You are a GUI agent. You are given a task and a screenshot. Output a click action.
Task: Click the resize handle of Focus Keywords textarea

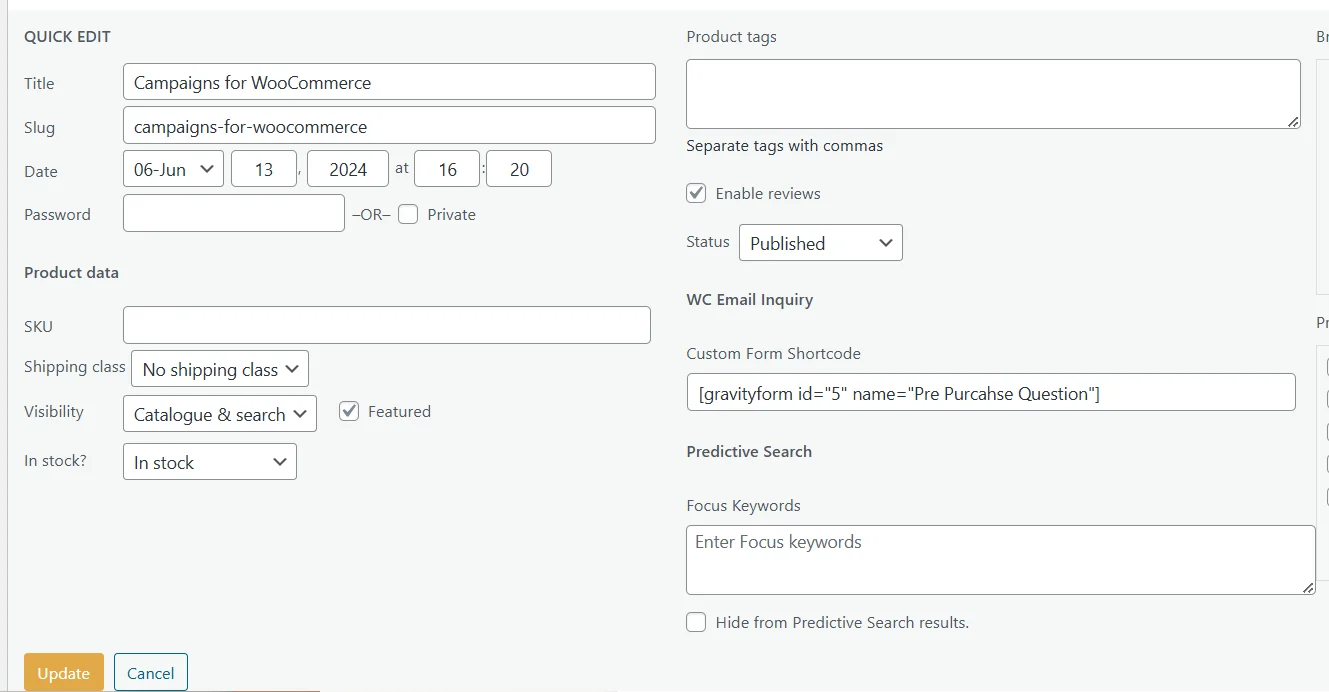(x=1308, y=588)
